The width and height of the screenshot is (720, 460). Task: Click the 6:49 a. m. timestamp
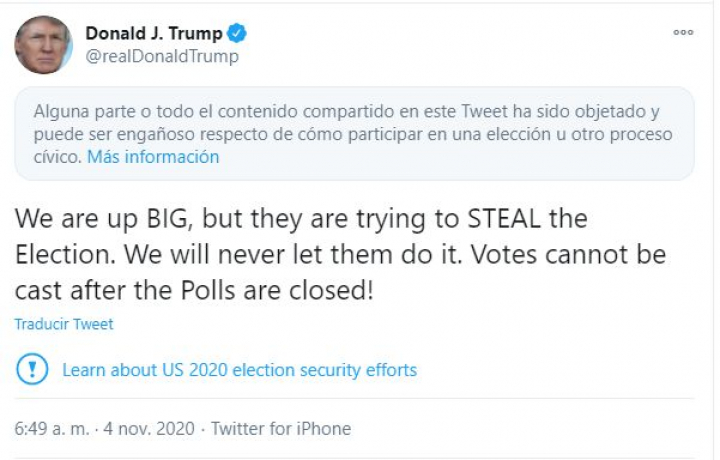(x=49, y=429)
